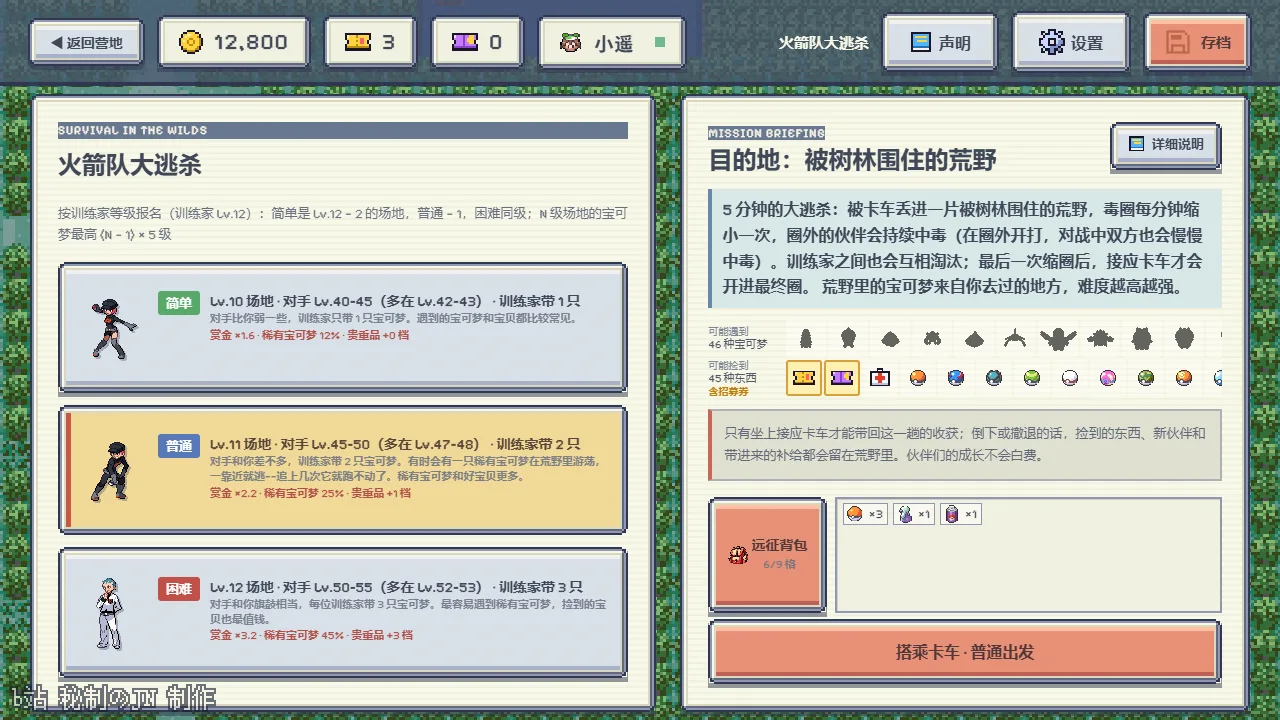The height and width of the screenshot is (720, 1280).
Task: Open the 声明 notice panel
Action: coord(940,42)
